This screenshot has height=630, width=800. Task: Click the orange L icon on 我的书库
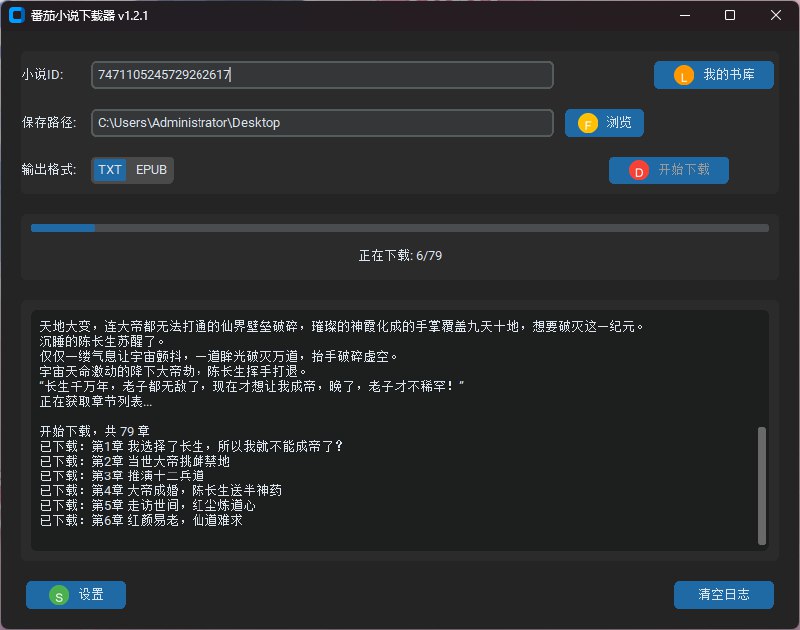[684, 76]
